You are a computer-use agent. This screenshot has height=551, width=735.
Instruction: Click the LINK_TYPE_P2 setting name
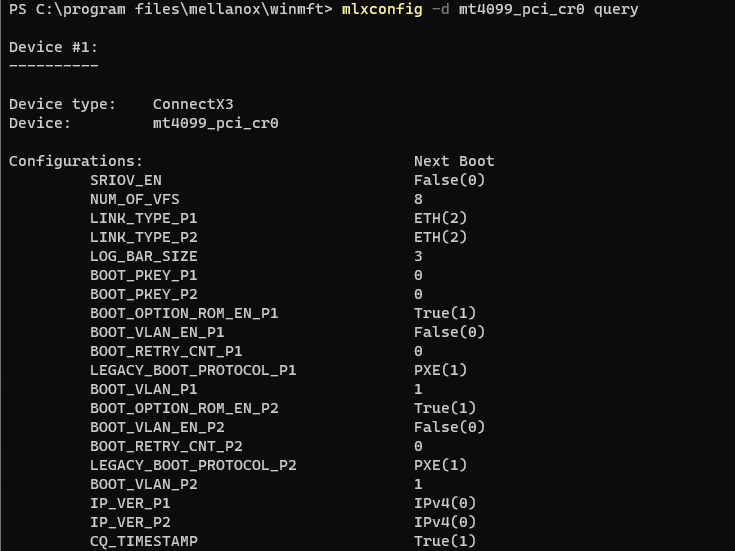coord(143,237)
